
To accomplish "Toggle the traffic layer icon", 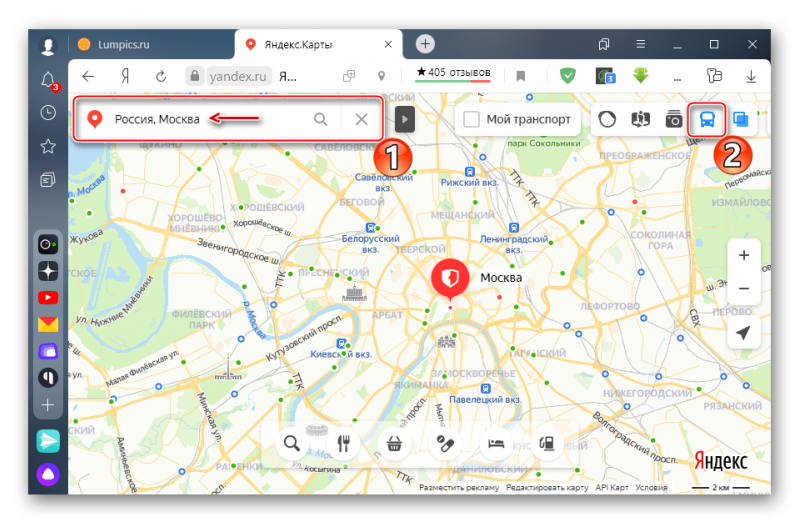I will point(607,119).
